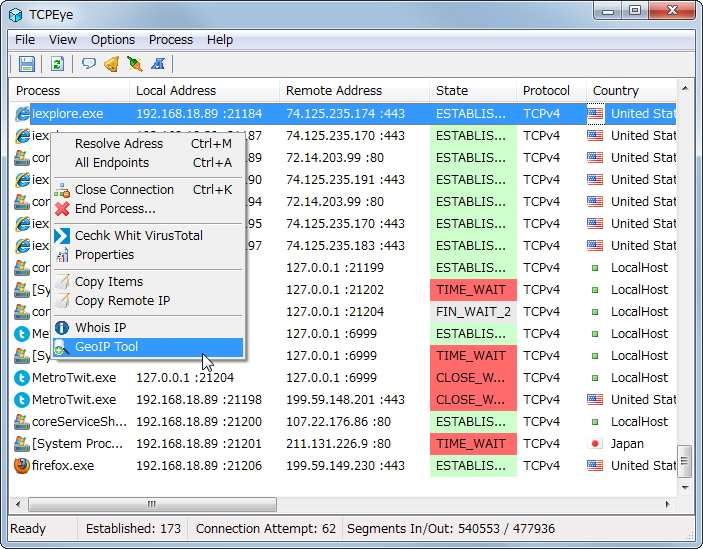
Task: Choose Copy Remote IP menu entry
Action: coord(148,301)
